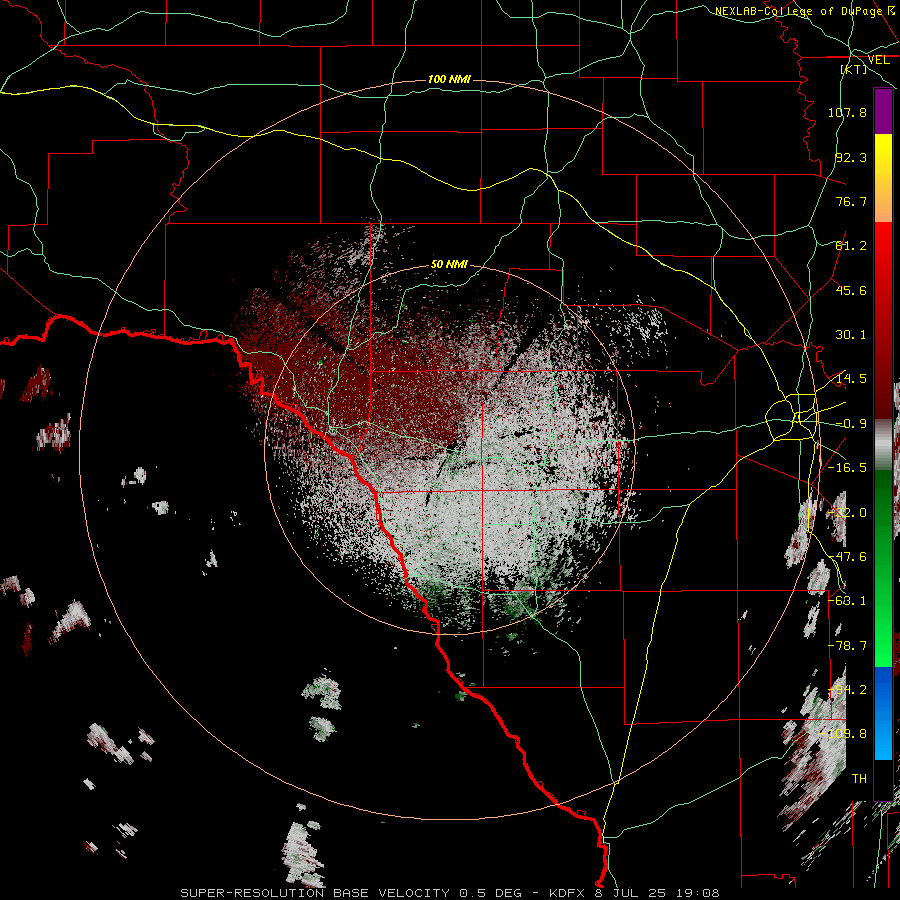The height and width of the screenshot is (900, 900).
Task: Pick the blue segment of velocity color bar
Action: coord(883,713)
